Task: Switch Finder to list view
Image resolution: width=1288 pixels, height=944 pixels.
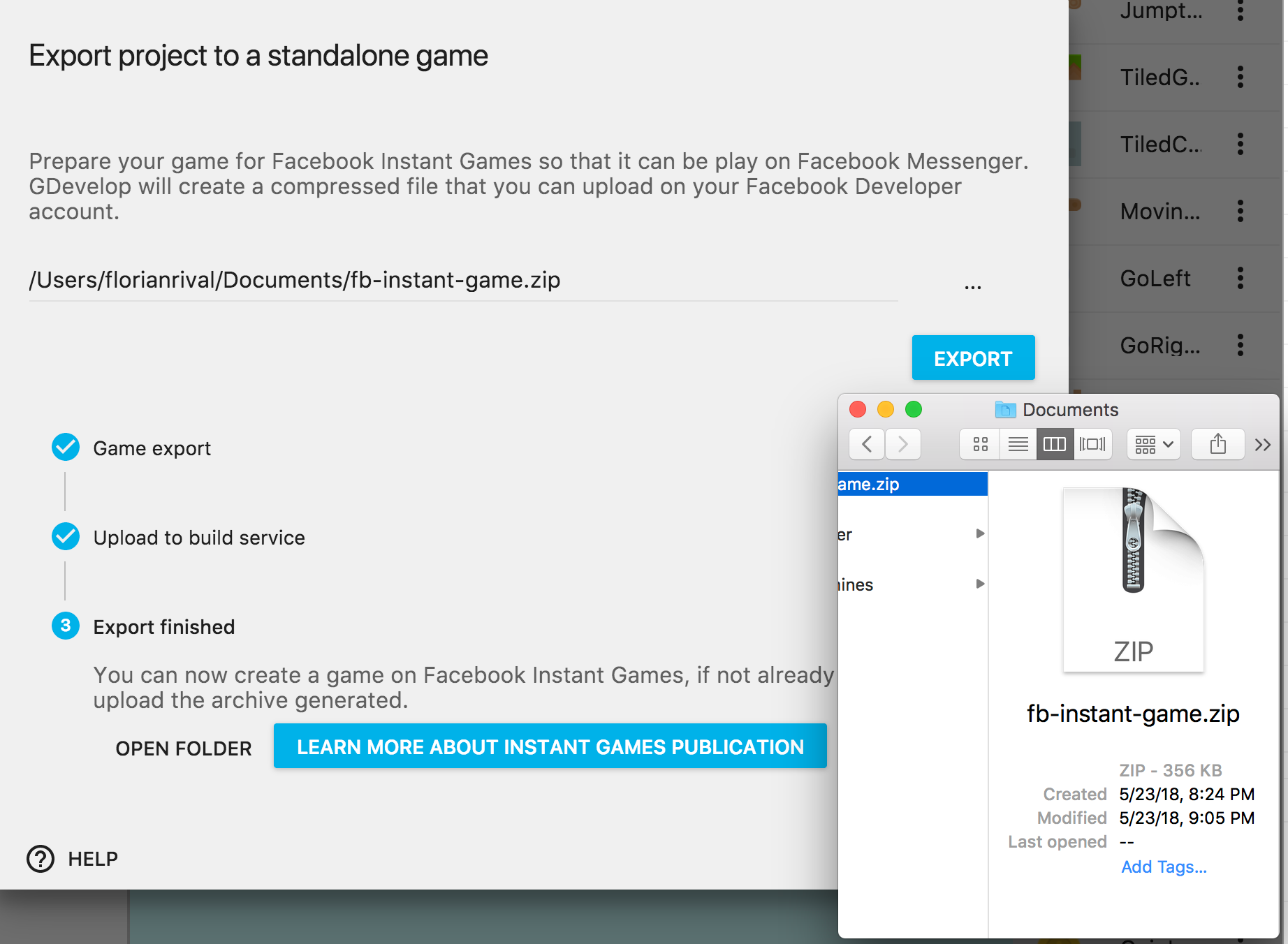Action: pyautogui.click(x=1018, y=444)
